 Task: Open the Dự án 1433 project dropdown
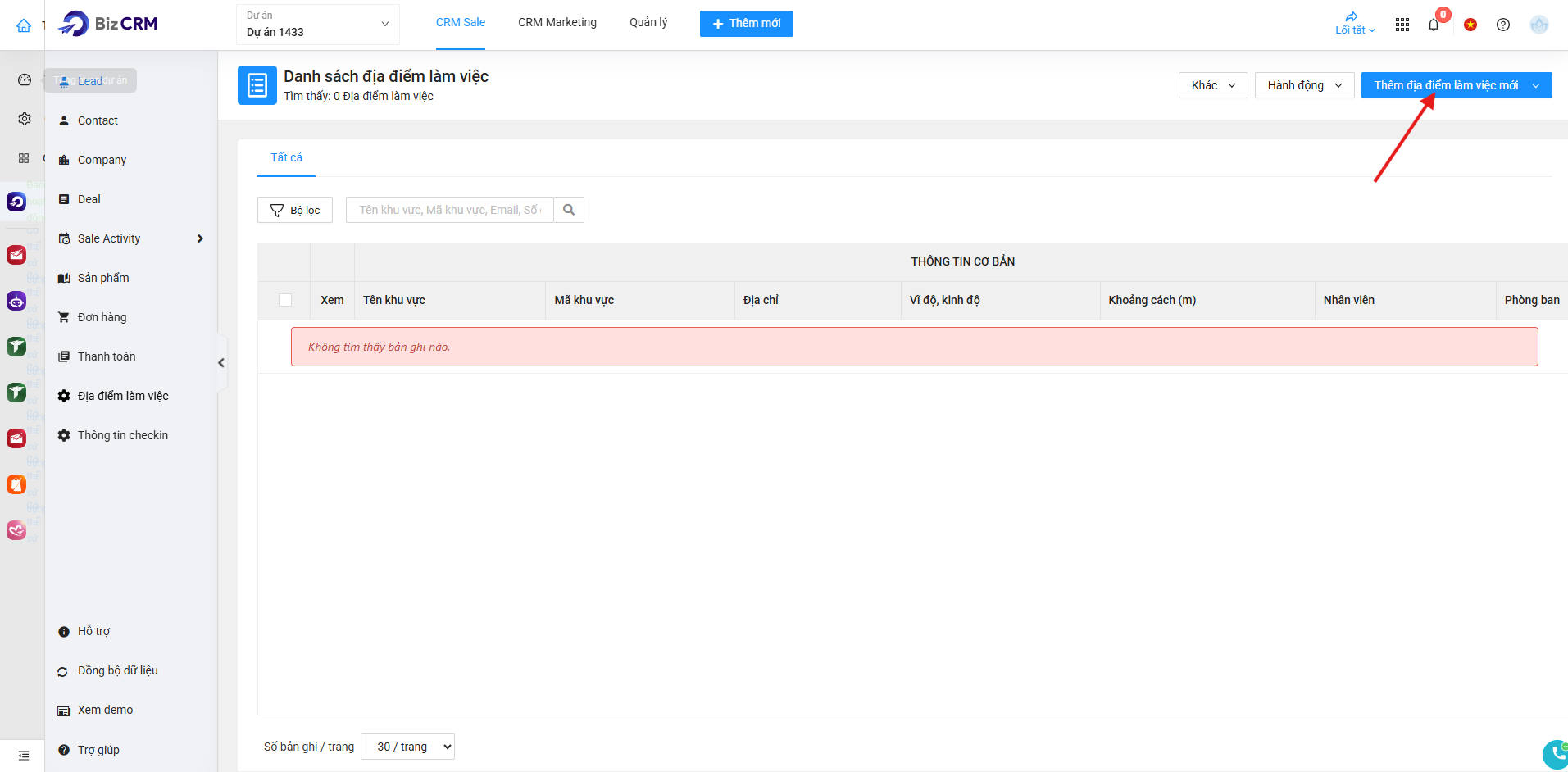click(318, 25)
